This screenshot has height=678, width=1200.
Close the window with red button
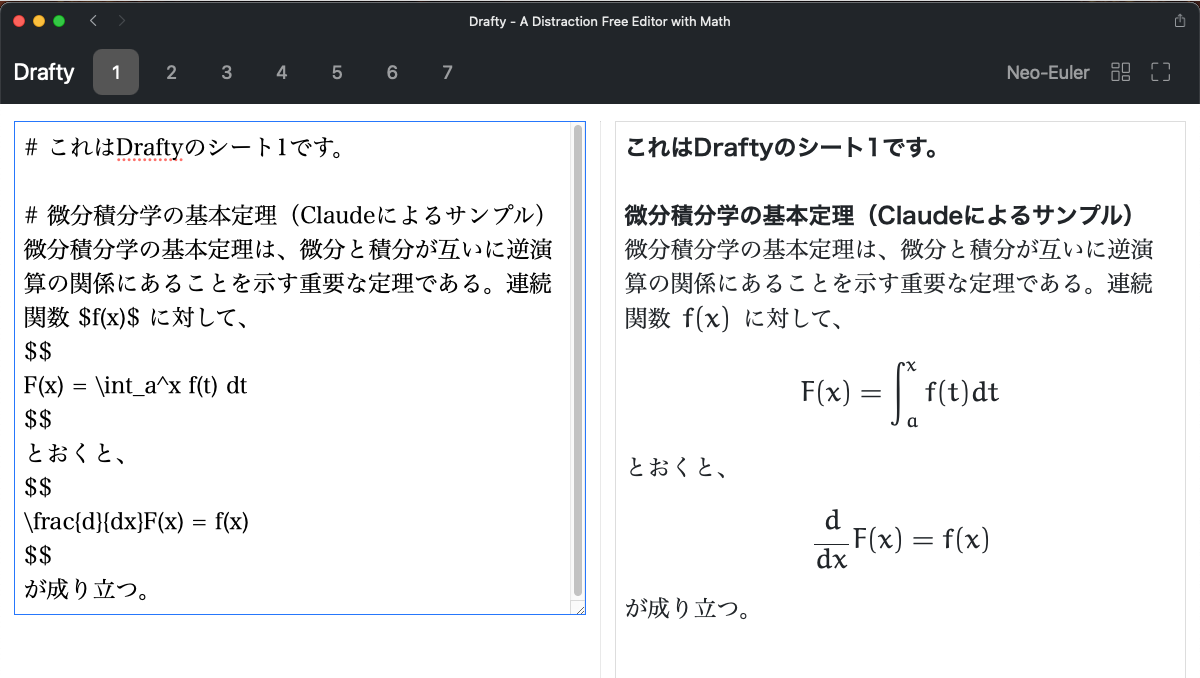tap(19, 21)
